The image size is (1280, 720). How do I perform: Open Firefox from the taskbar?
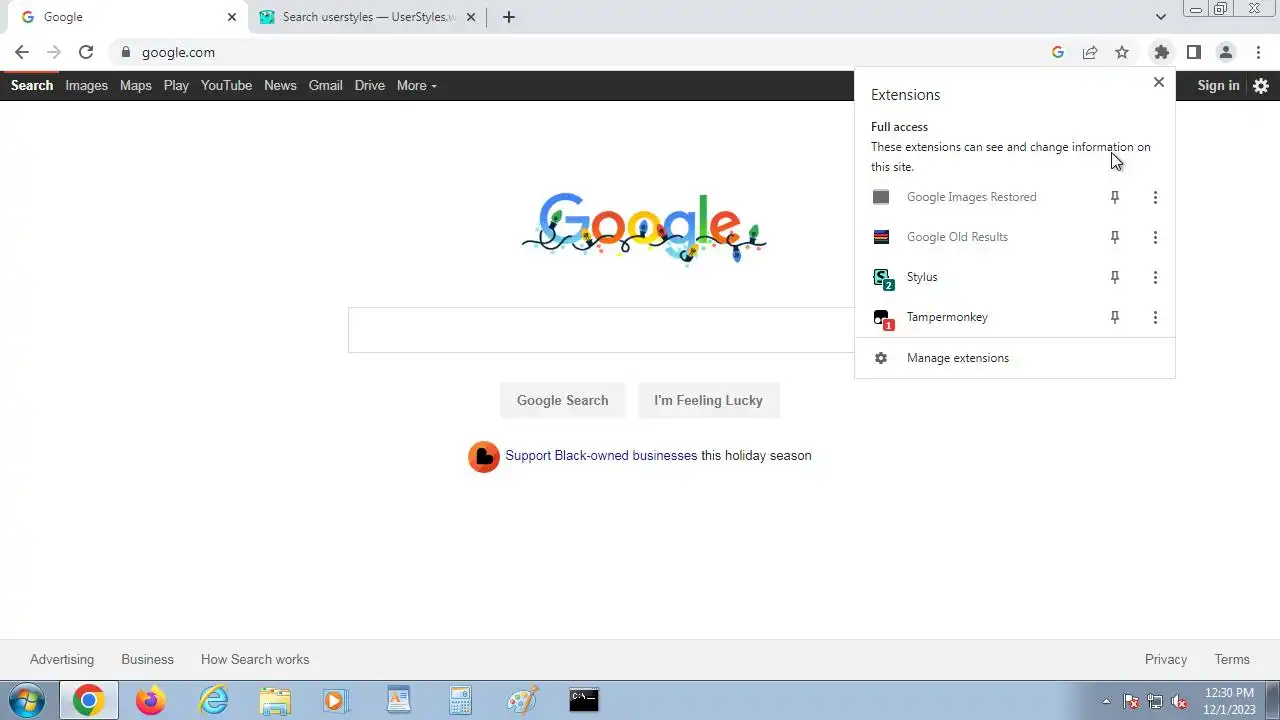151,700
